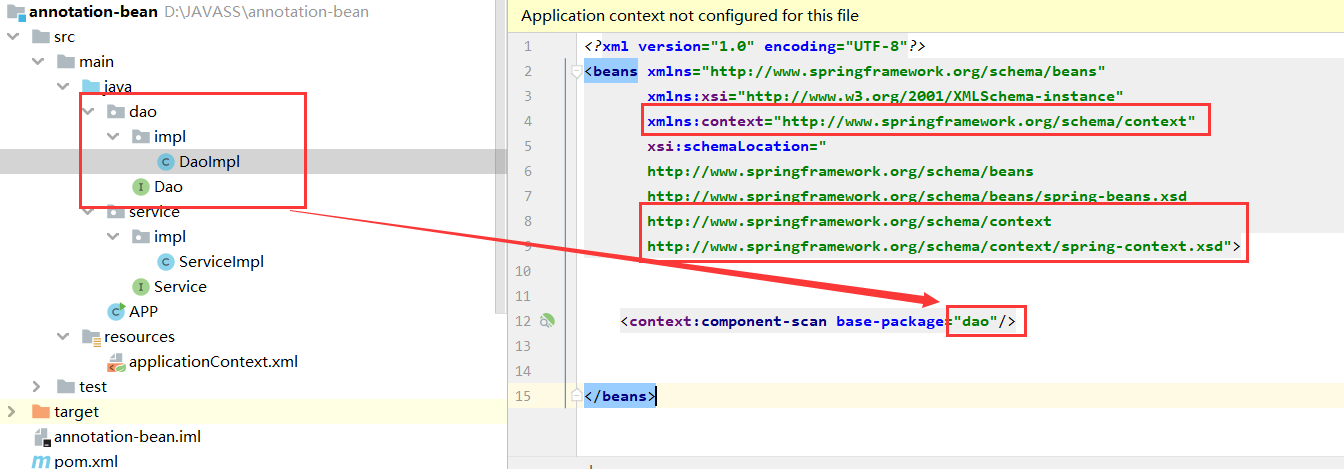Collapse the resources folder node
The height and width of the screenshot is (469, 1344).
click(62, 337)
